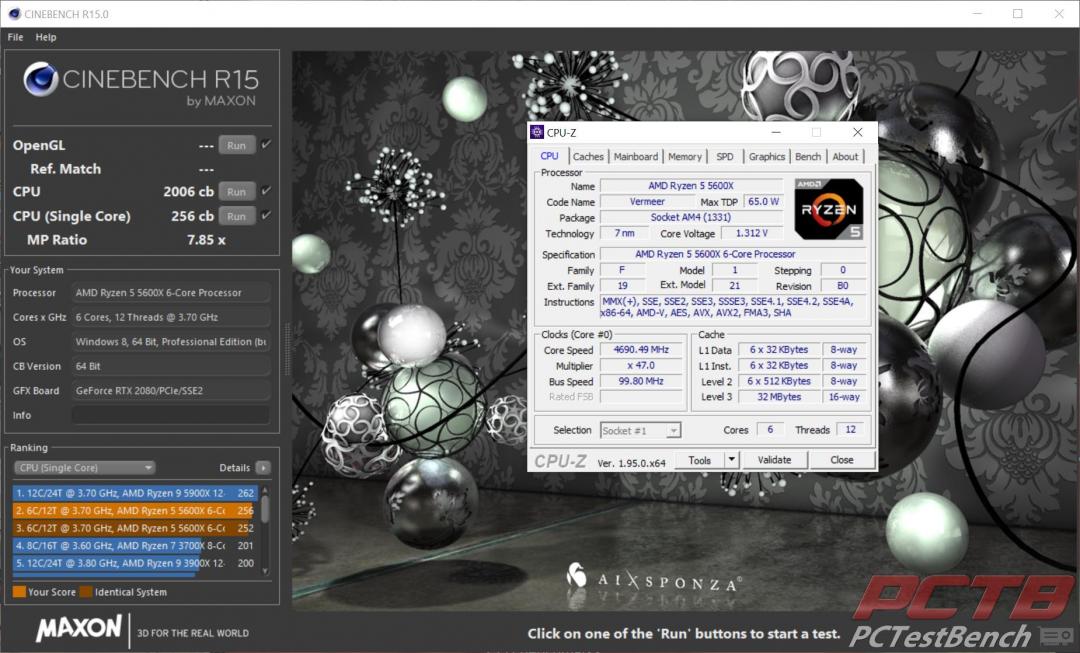Click the ranking Details arrow button
The width and height of the screenshot is (1080, 653).
pos(263,468)
